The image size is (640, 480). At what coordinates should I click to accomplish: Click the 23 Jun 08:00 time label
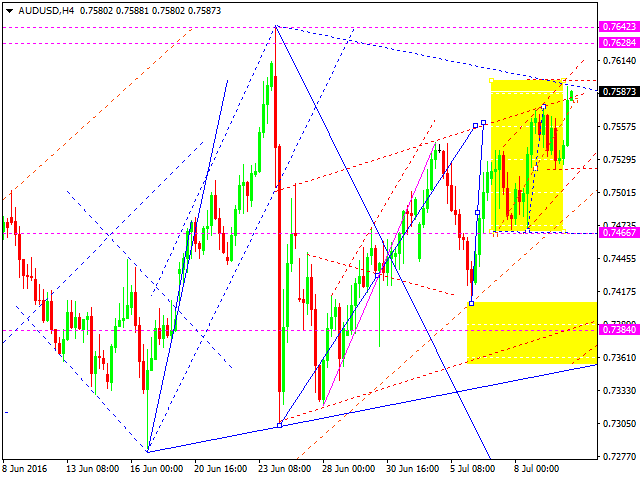pyautogui.click(x=284, y=469)
